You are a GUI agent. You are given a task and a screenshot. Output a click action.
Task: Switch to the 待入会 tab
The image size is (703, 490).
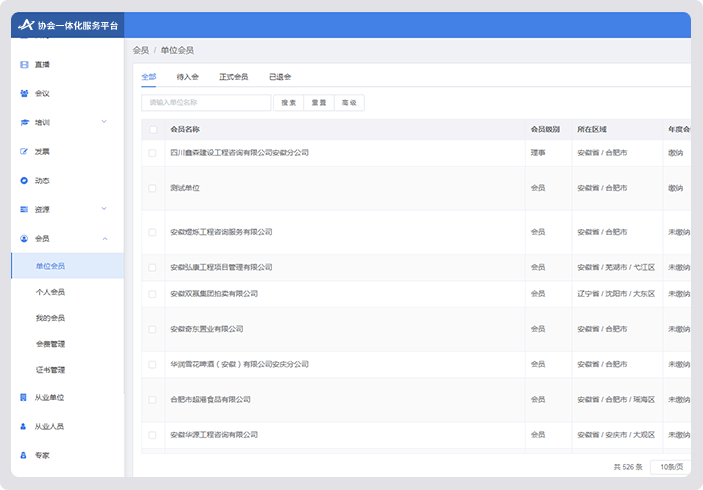(188, 76)
